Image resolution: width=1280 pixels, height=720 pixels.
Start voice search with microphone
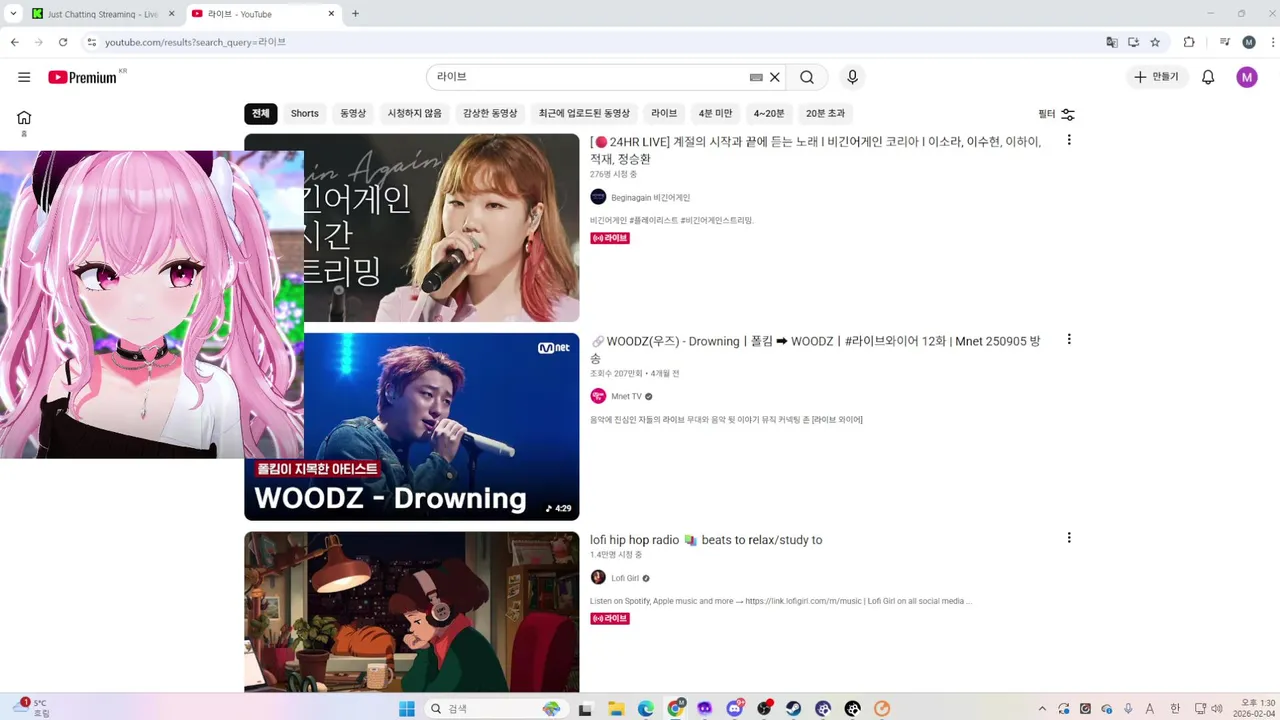click(852, 77)
